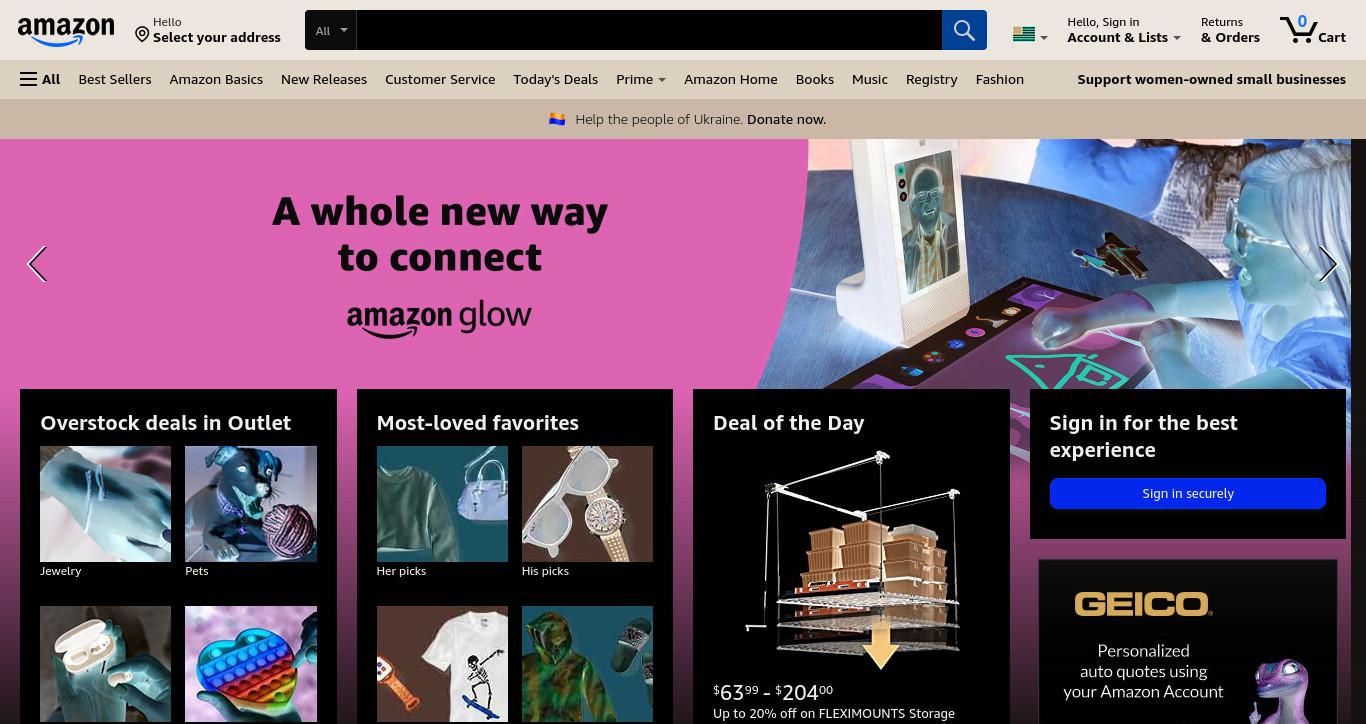Click the Donate now link
The image size is (1366, 724).
pos(786,119)
